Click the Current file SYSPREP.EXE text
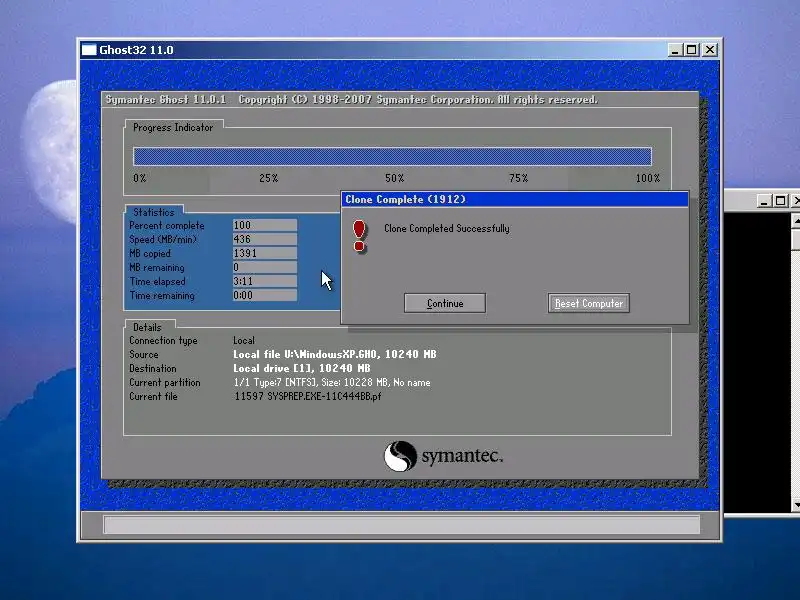The width and height of the screenshot is (800, 600). [308, 396]
